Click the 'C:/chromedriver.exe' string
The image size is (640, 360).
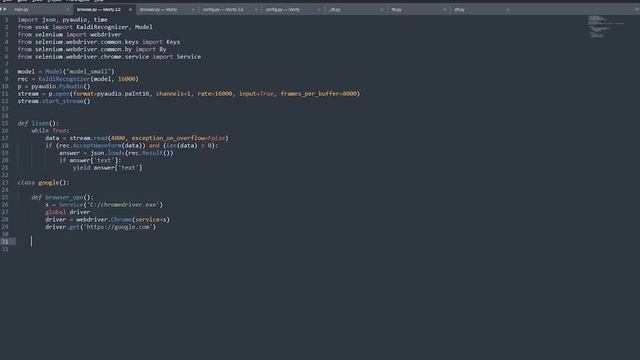click(123, 205)
